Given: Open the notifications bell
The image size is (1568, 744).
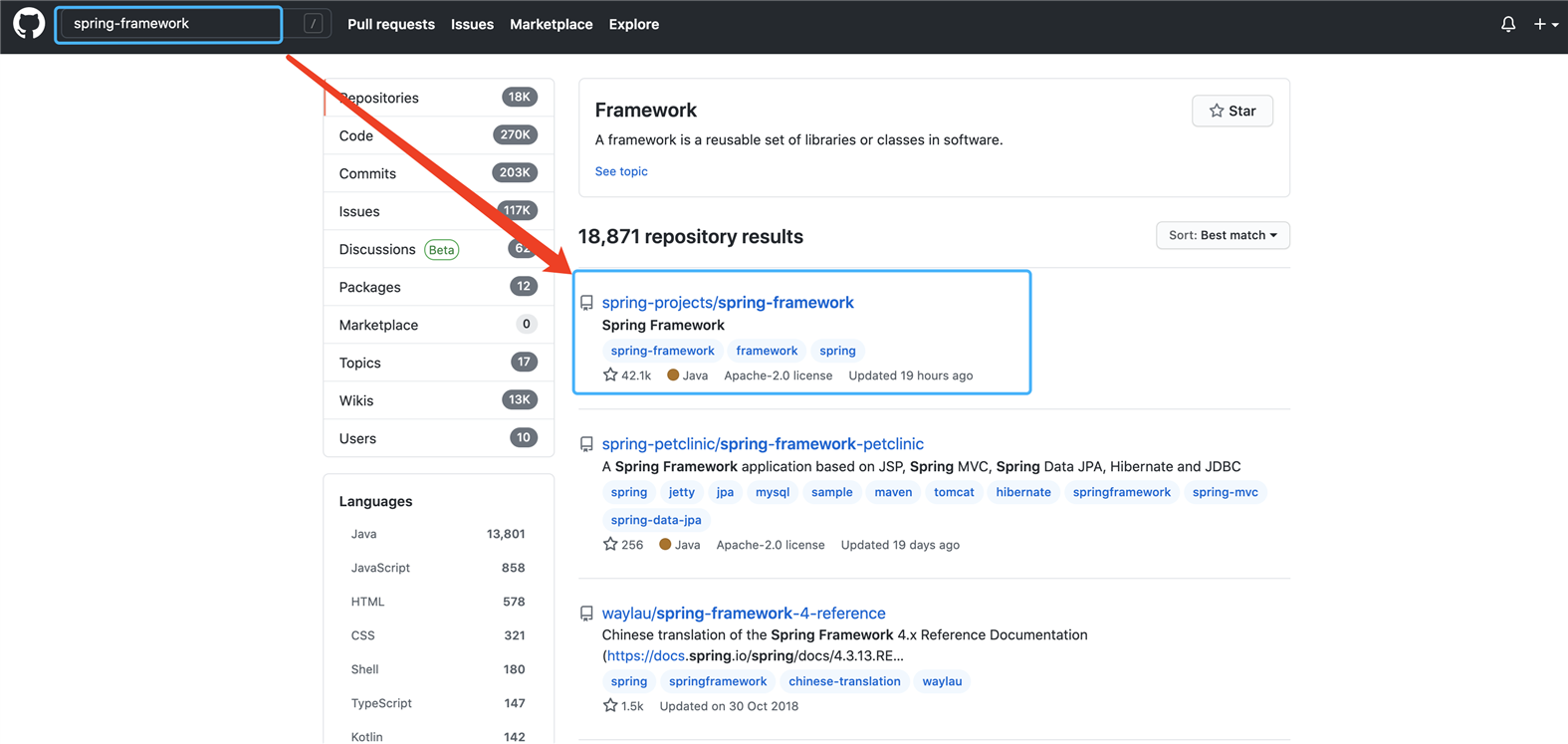Looking at the screenshot, I should coord(1508,24).
